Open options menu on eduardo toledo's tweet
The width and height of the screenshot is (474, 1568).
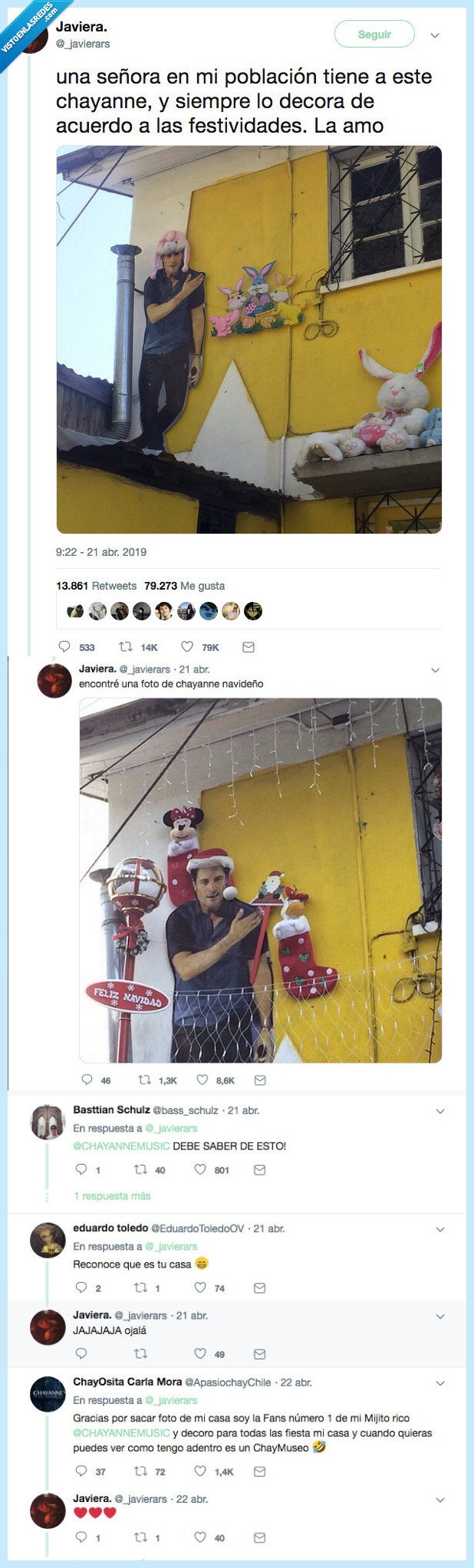[441, 1231]
